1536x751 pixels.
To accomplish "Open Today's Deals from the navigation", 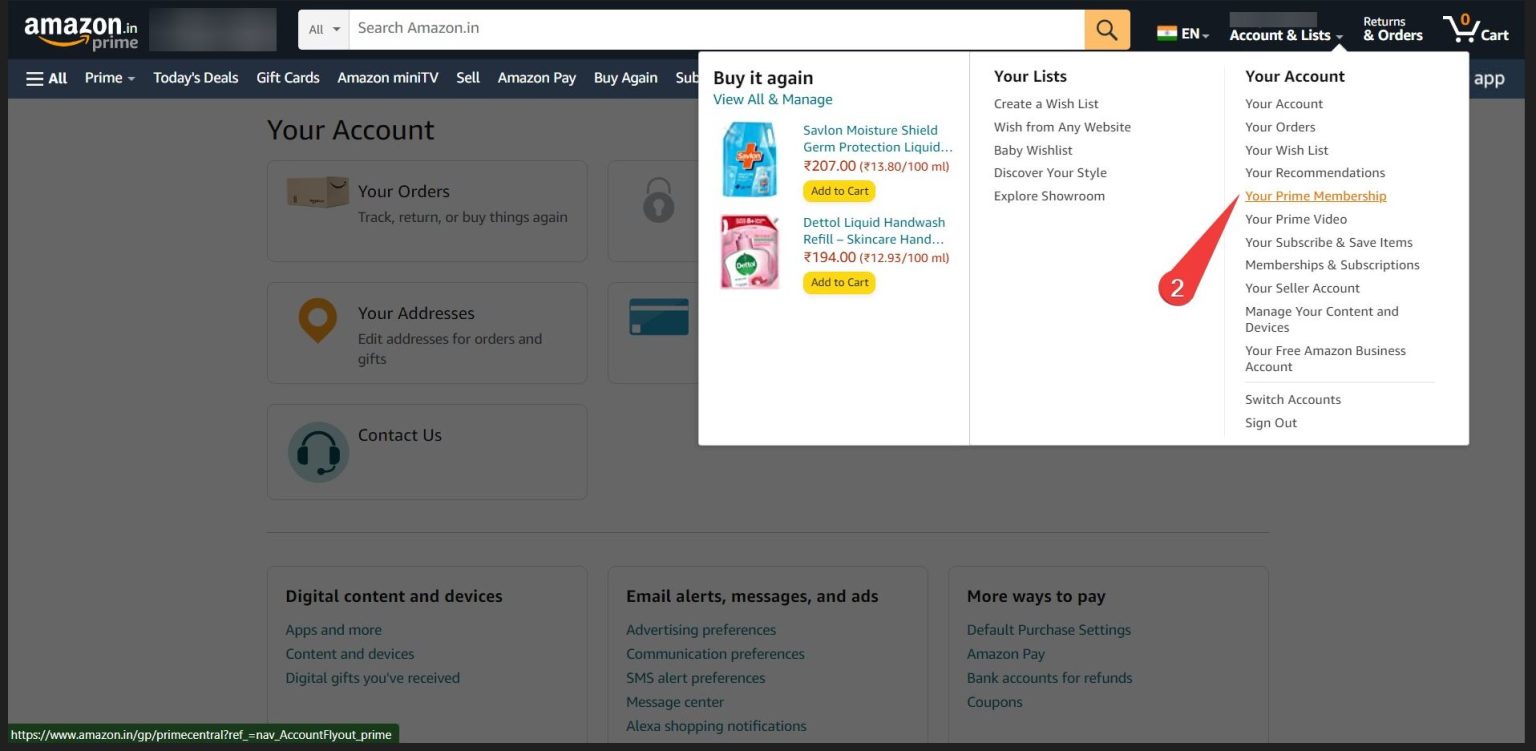I will click(195, 77).
